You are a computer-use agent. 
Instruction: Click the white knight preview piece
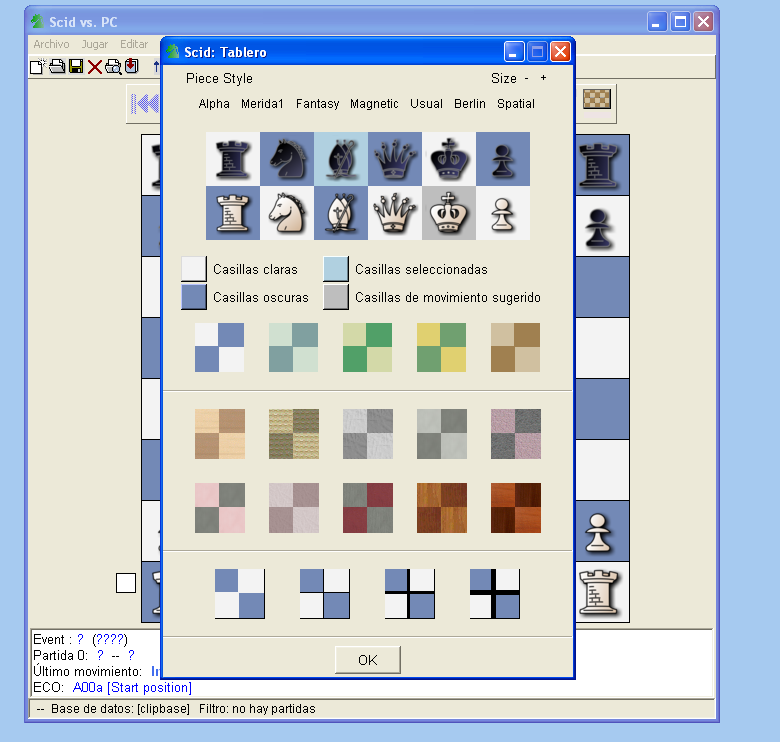(287, 213)
